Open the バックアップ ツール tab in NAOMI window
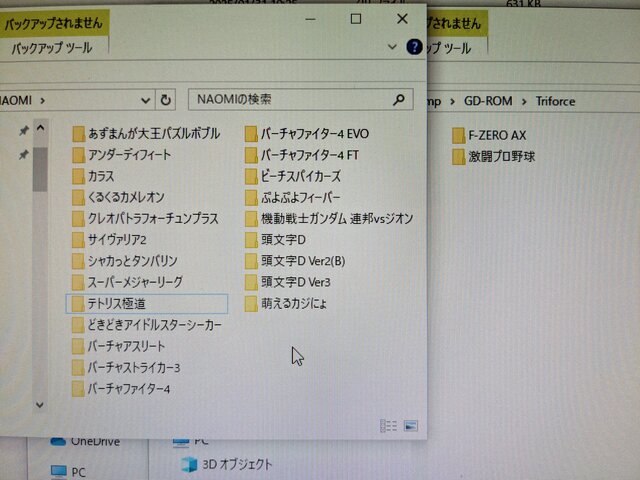This screenshot has height=480, width=640. click(52, 48)
